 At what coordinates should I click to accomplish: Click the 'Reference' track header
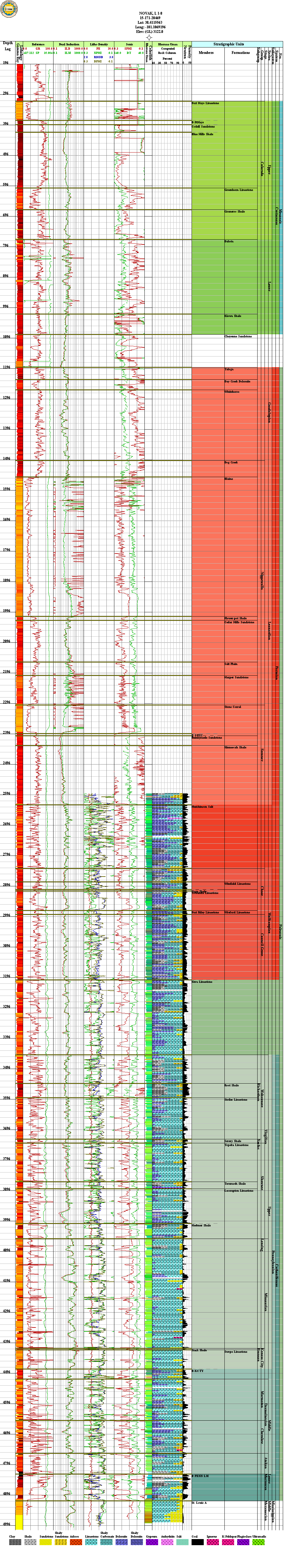pyautogui.click(x=38, y=44)
